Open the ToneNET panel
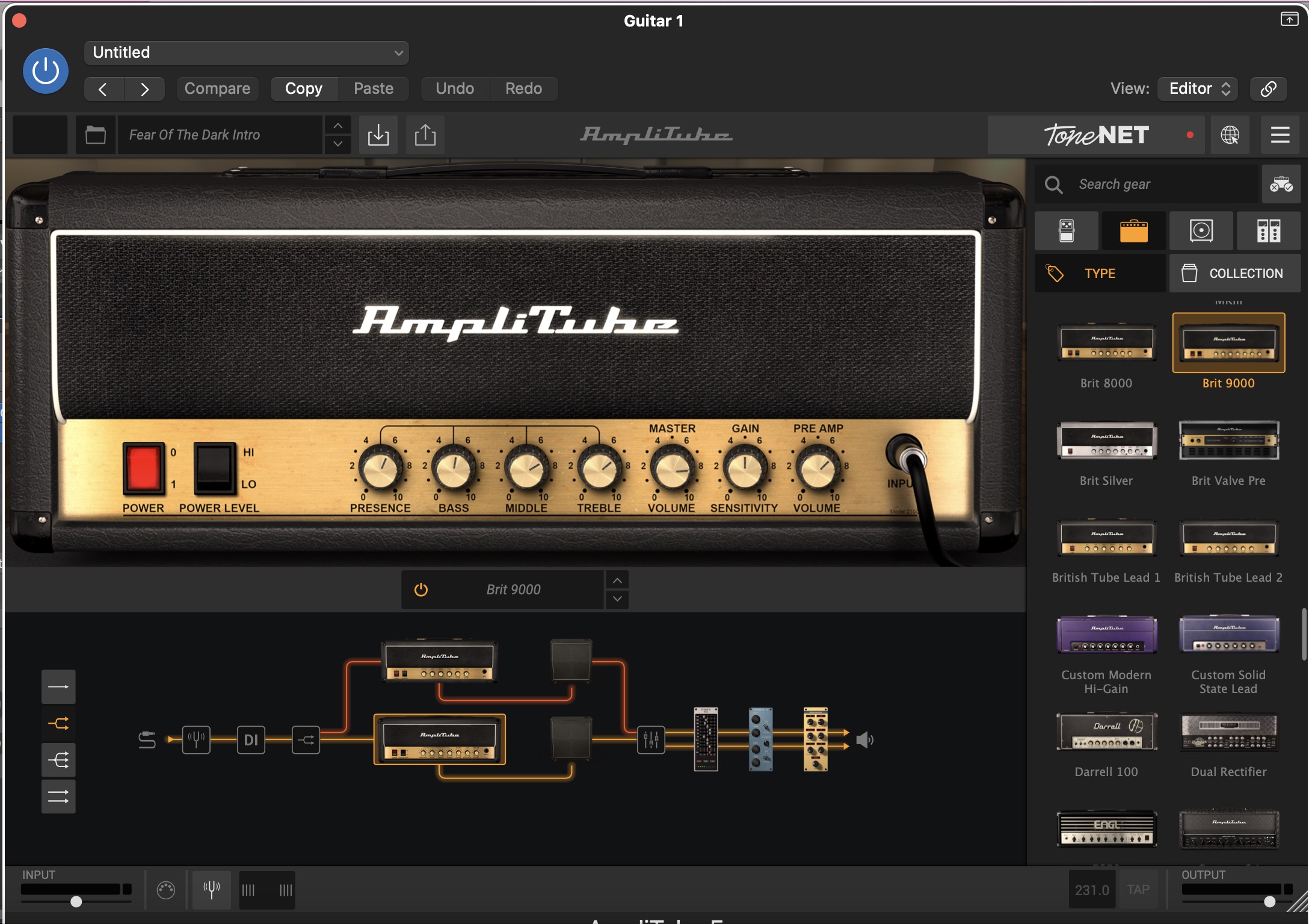Image resolution: width=1309 pixels, height=924 pixels. pyautogui.click(x=1096, y=135)
